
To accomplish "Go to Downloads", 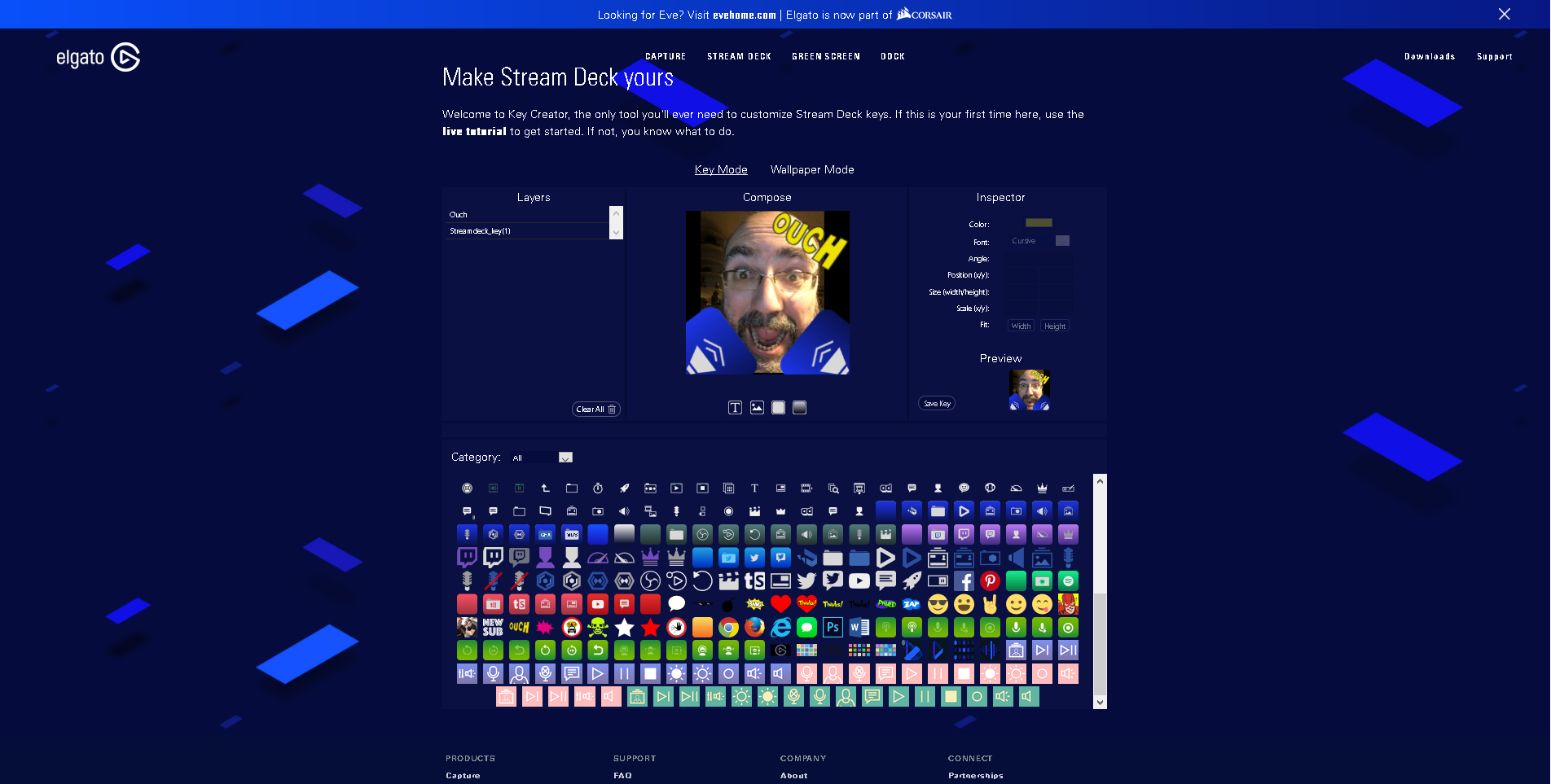I will [x=1430, y=57].
